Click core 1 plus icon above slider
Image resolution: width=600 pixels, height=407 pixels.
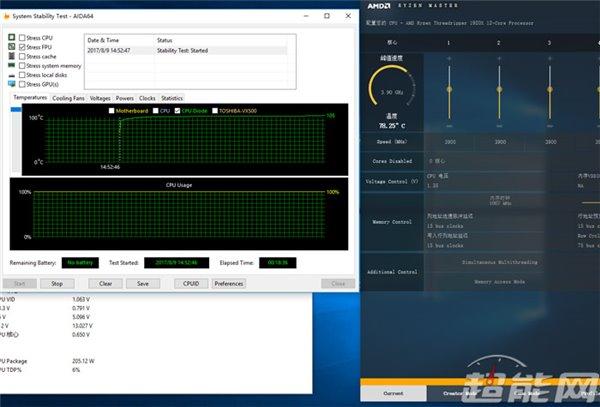tap(449, 59)
